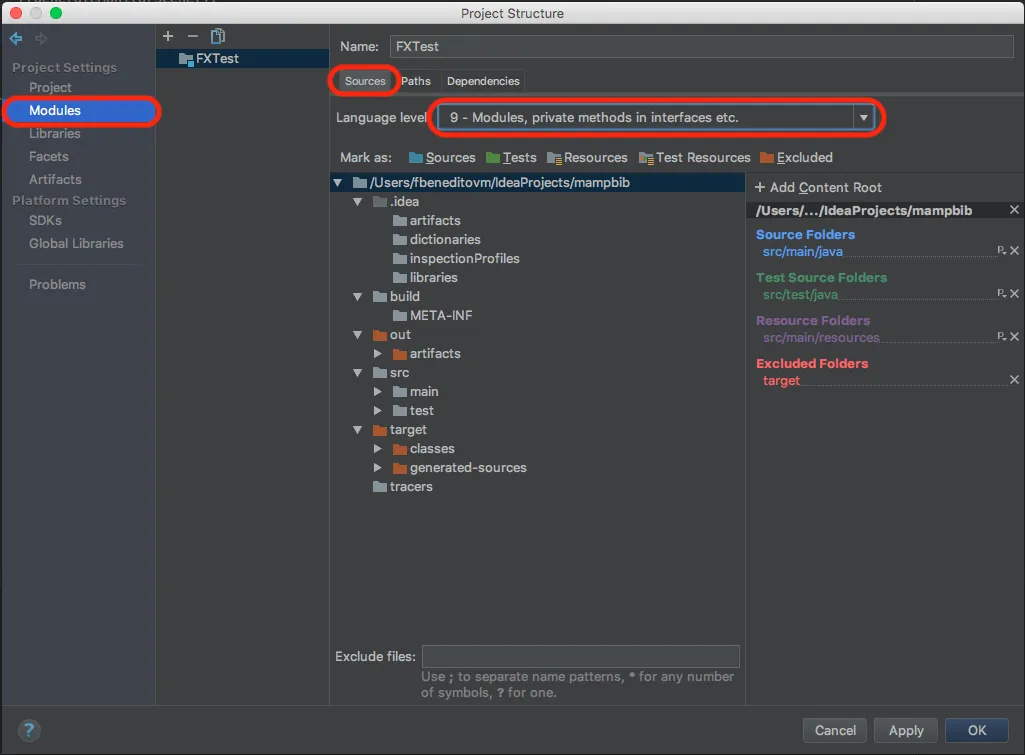This screenshot has width=1025, height=755.
Task: Mark folder as Tests
Action: 511,158
